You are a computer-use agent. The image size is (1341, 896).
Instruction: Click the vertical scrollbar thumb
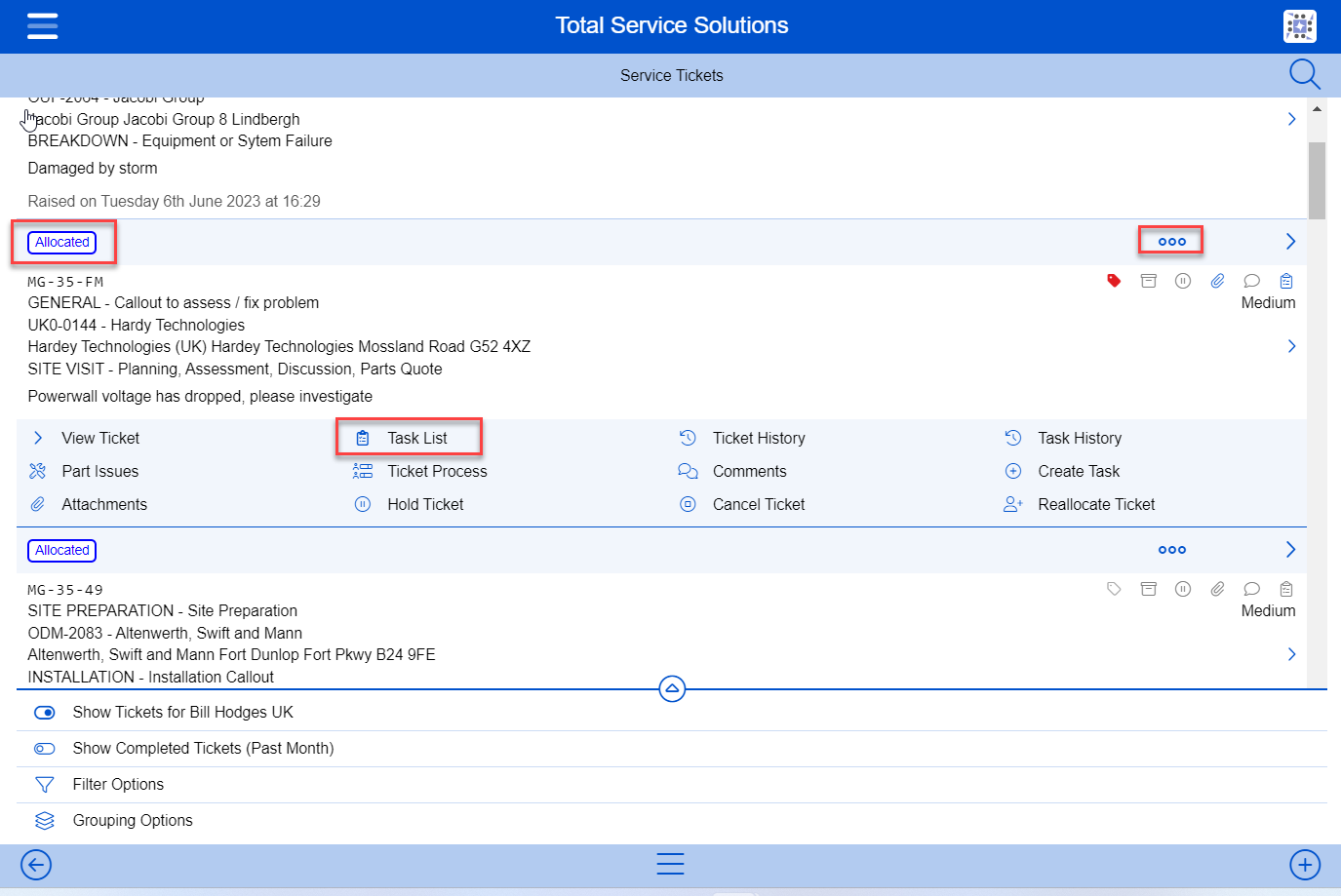(x=1317, y=180)
